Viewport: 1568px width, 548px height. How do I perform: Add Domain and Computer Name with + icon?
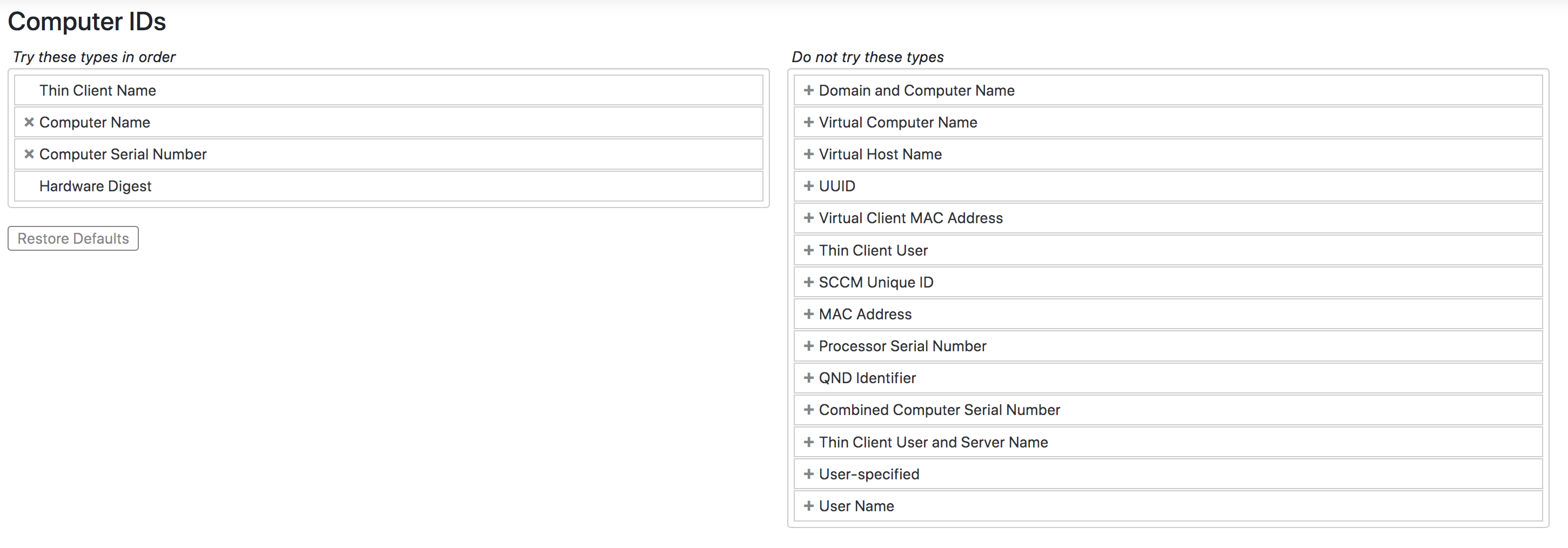pos(808,90)
